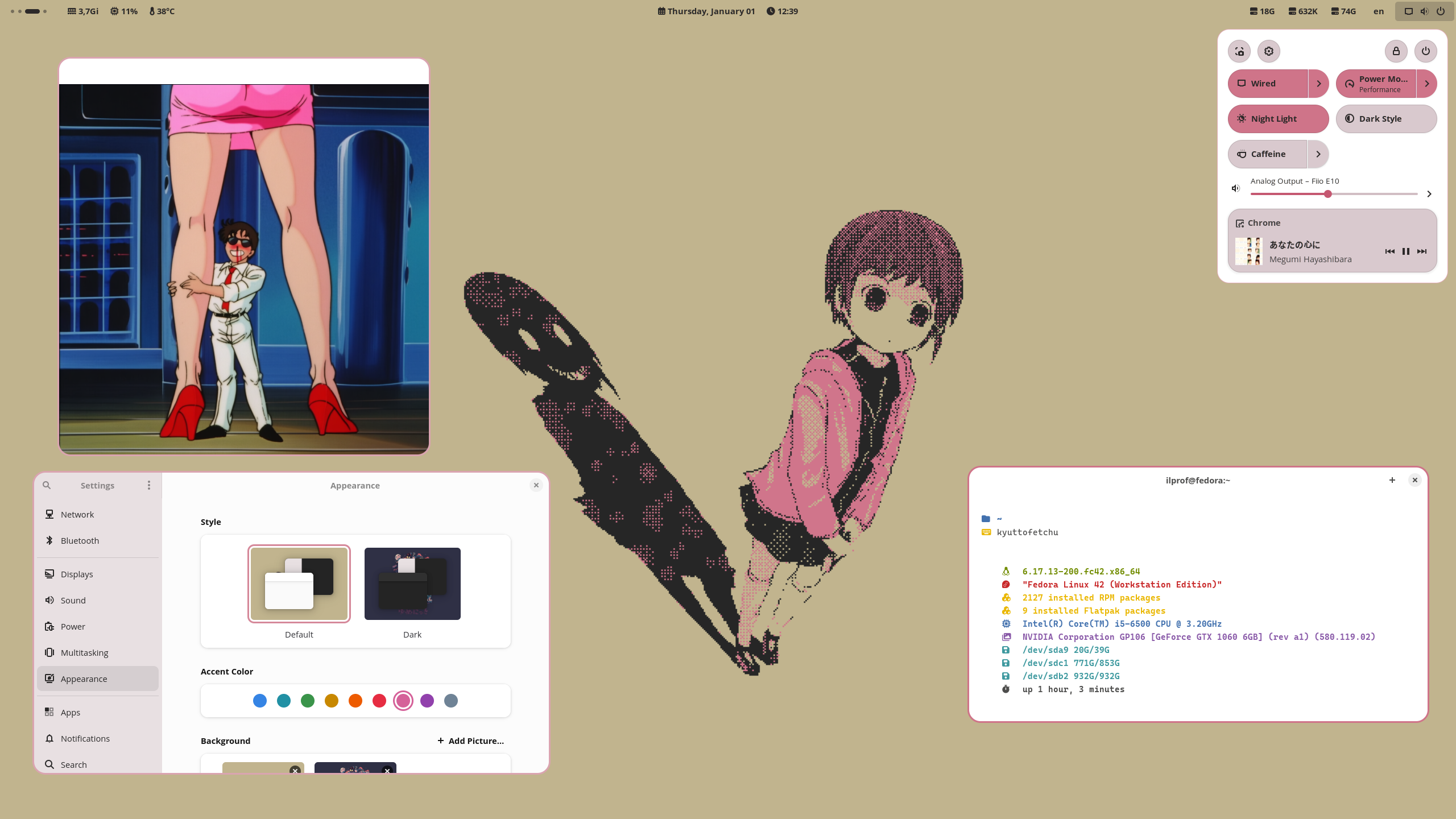Expand the Power Mode options arrow
1456x819 pixels.
click(1426, 84)
